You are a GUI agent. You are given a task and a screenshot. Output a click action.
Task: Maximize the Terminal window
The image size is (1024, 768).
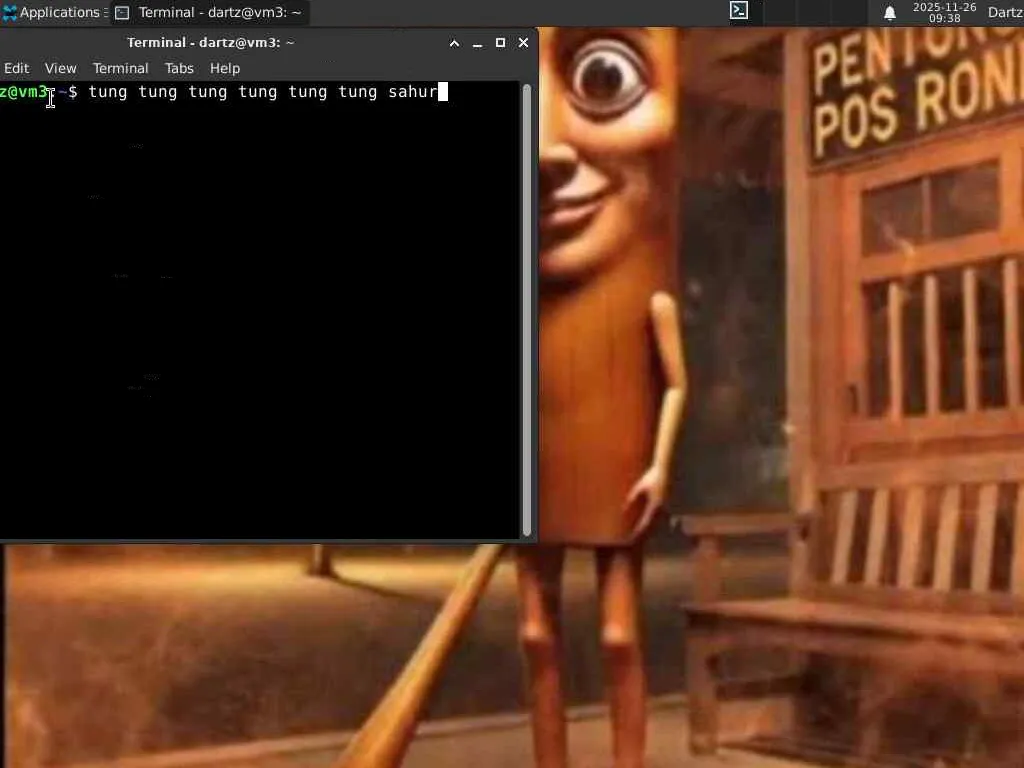pos(500,42)
